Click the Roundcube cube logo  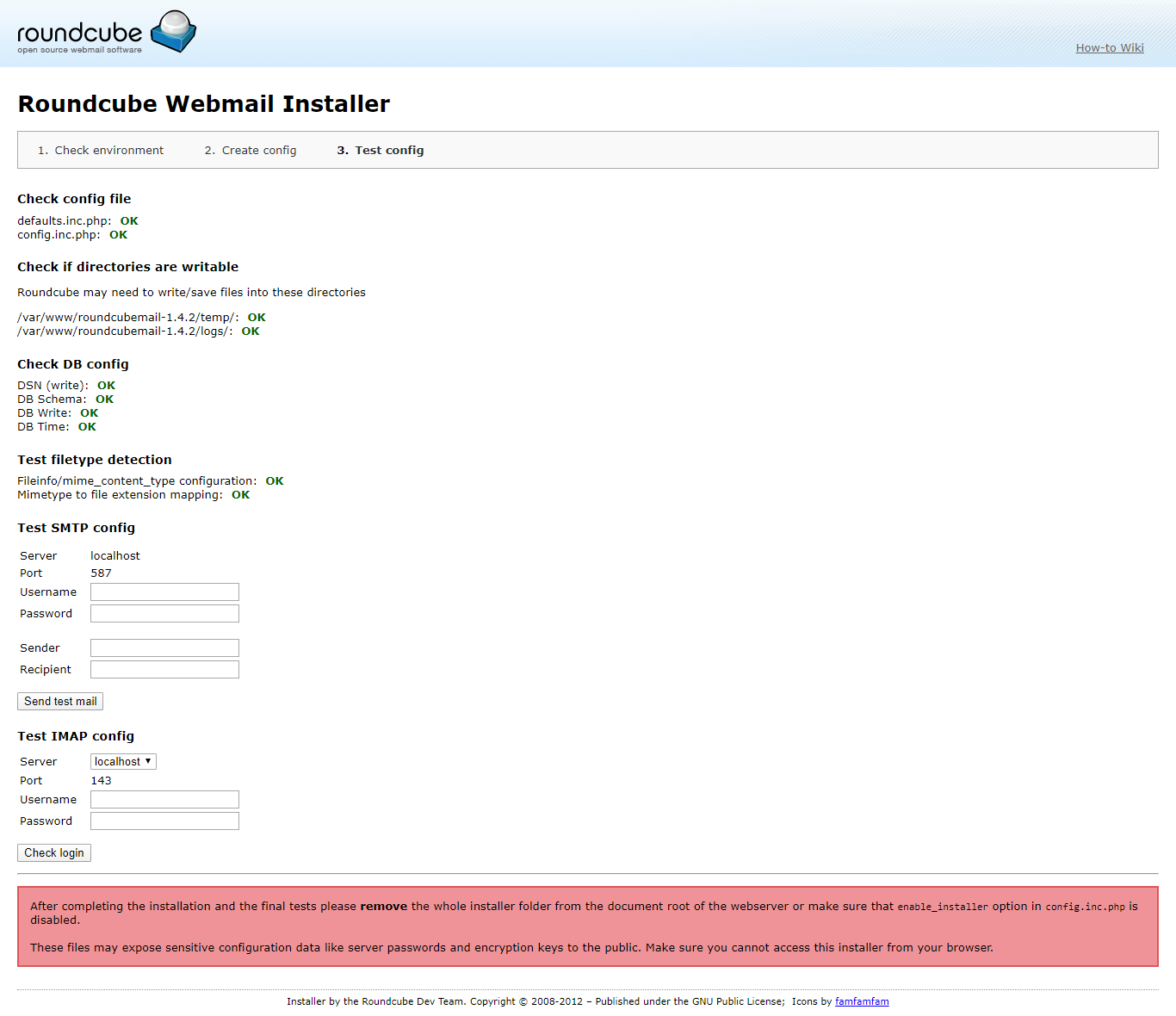click(174, 31)
